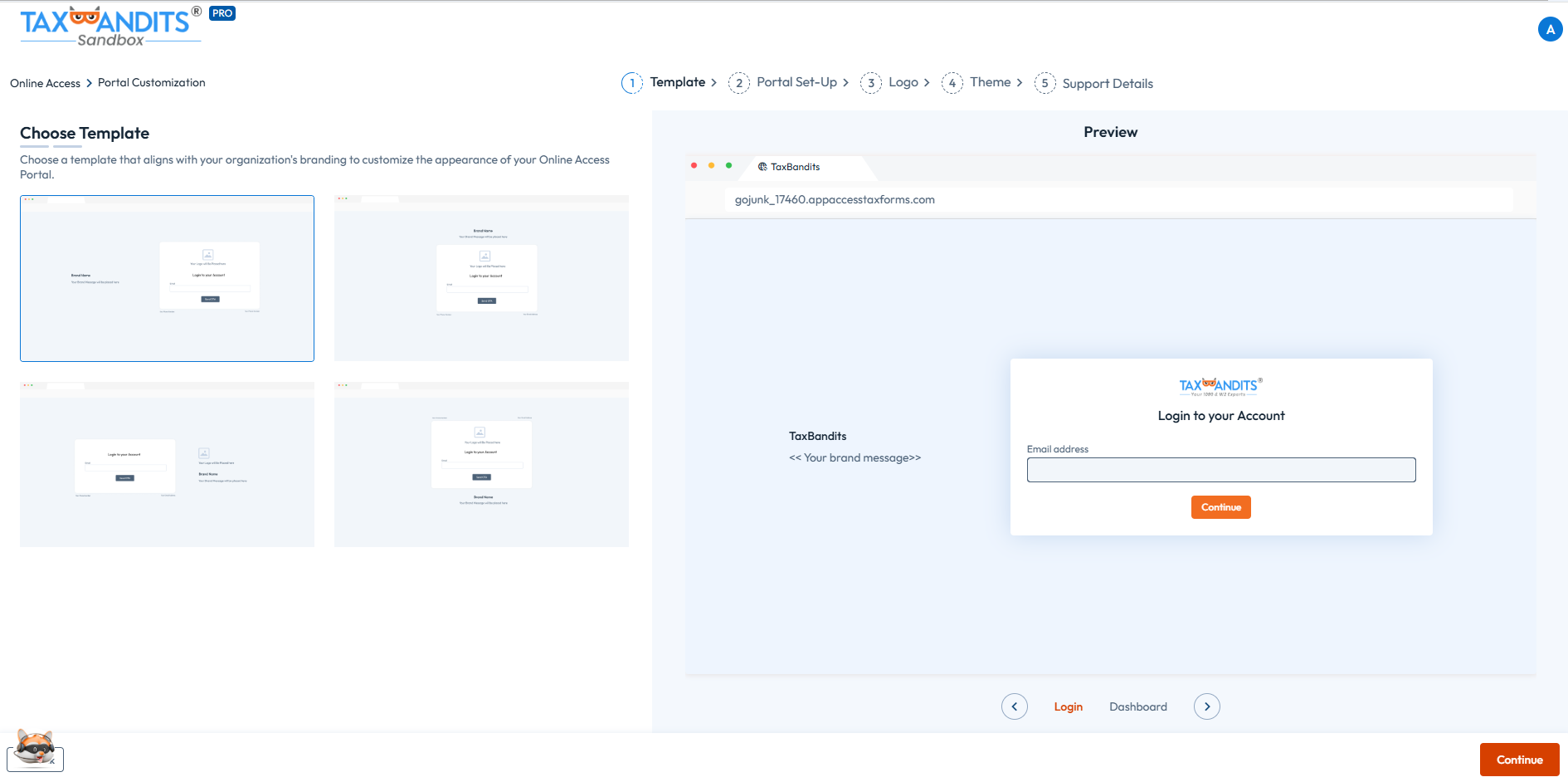Screen dimensions: 1568x782
Task: Select the bottom-left template with brand right
Action: tap(167, 464)
